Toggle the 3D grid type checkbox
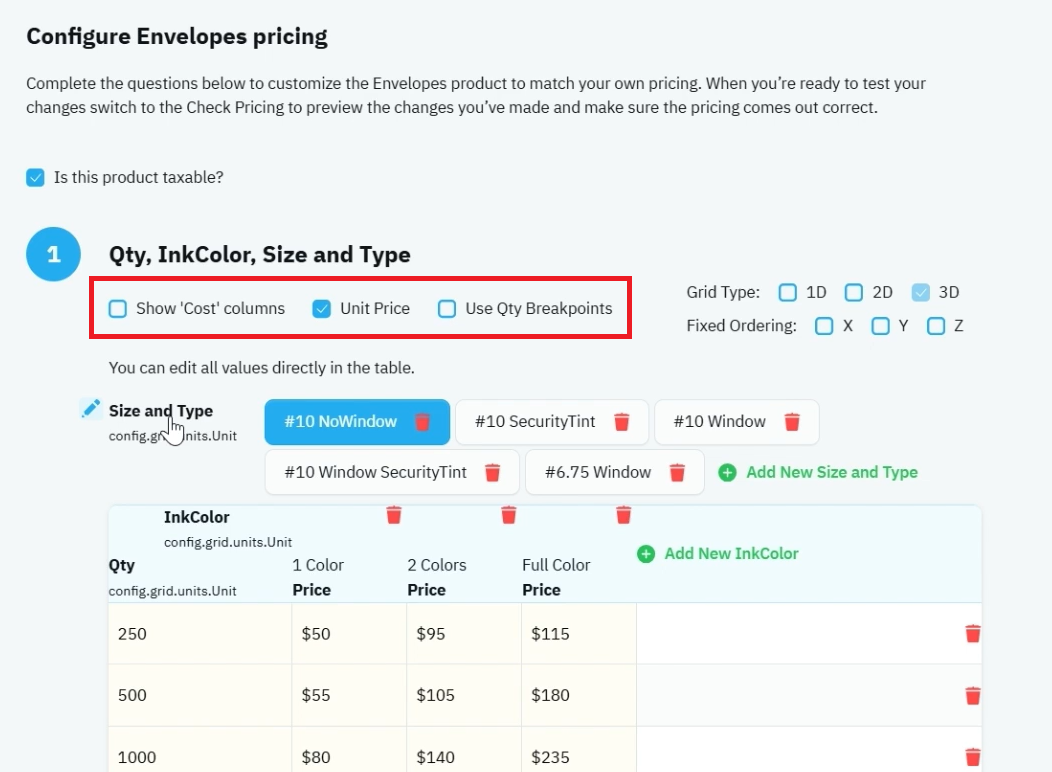The image size is (1052, 772). point(920,292)
